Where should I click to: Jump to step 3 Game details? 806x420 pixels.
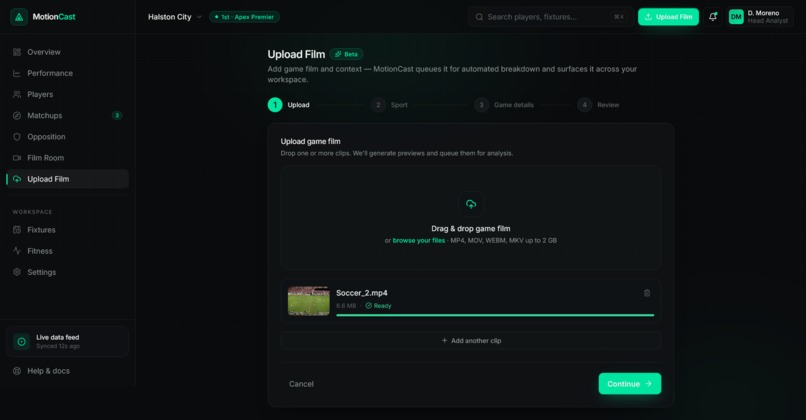coord(504,105)
